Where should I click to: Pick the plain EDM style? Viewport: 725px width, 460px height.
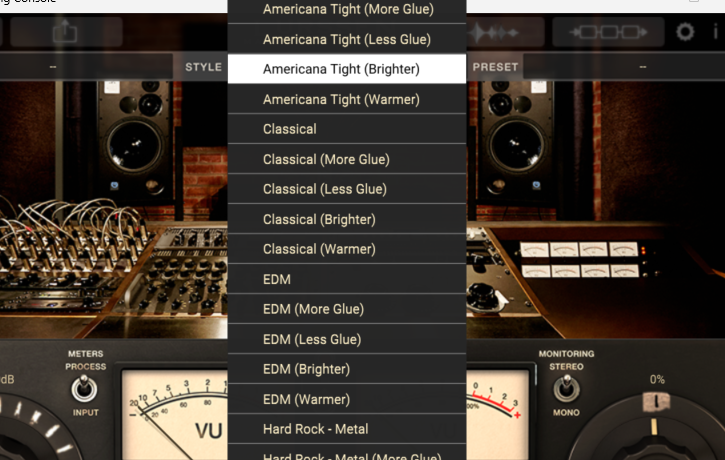tap(347, 279)
